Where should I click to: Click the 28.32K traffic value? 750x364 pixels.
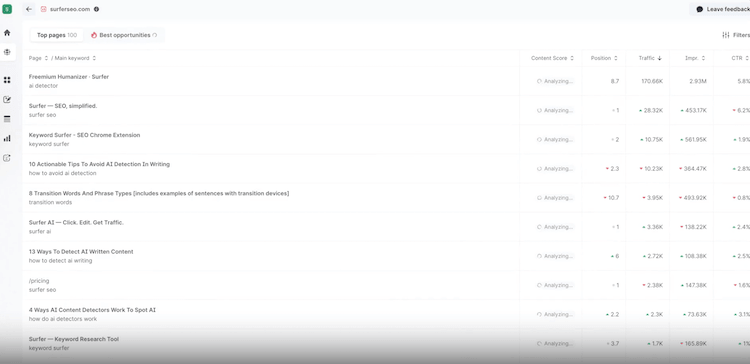point(653,110)
